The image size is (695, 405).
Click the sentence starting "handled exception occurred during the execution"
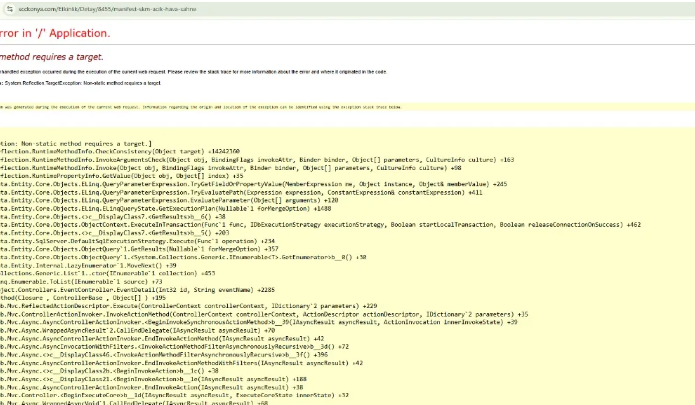coord(193,72)
